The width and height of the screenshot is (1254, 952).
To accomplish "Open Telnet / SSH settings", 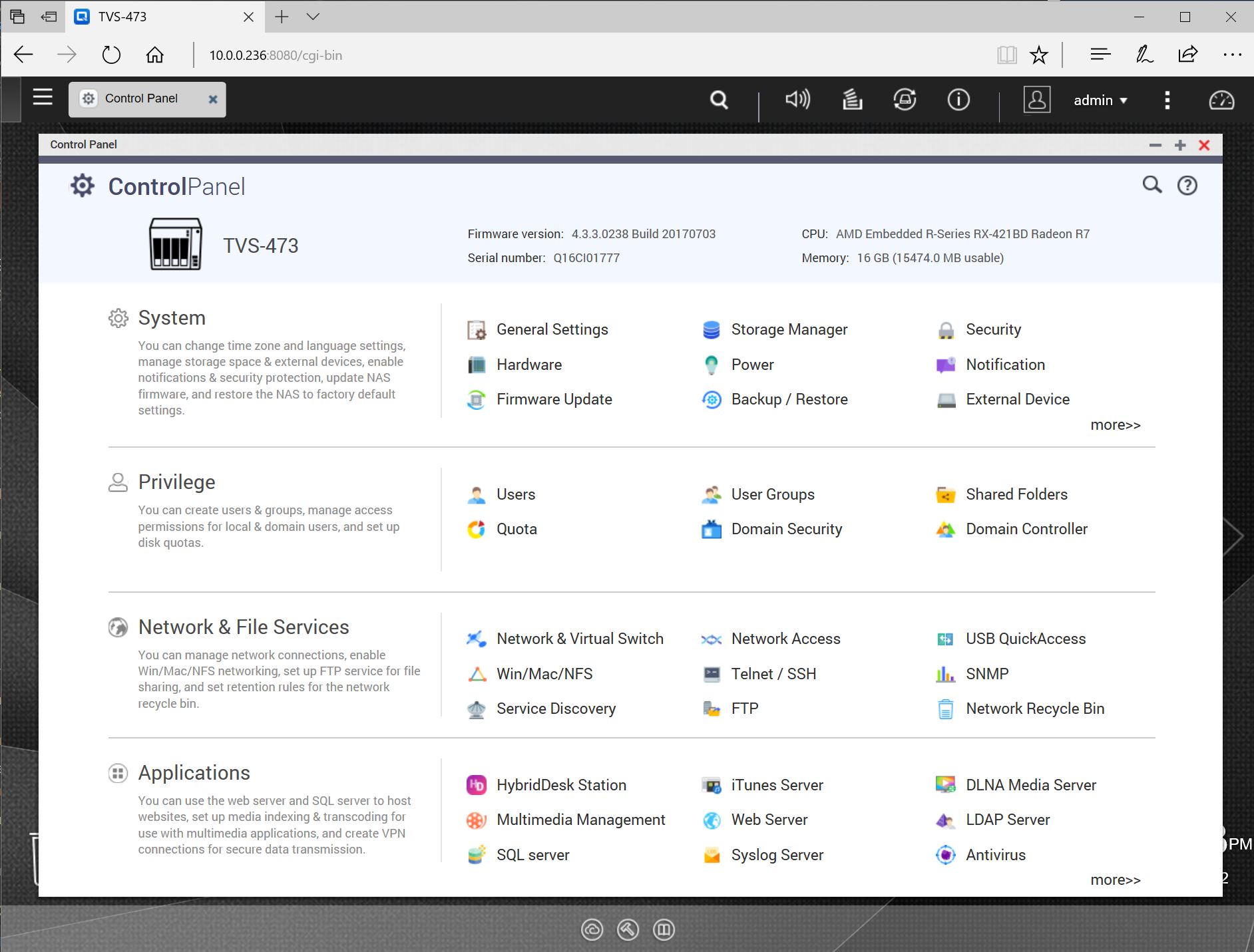I will pos(773,674).
